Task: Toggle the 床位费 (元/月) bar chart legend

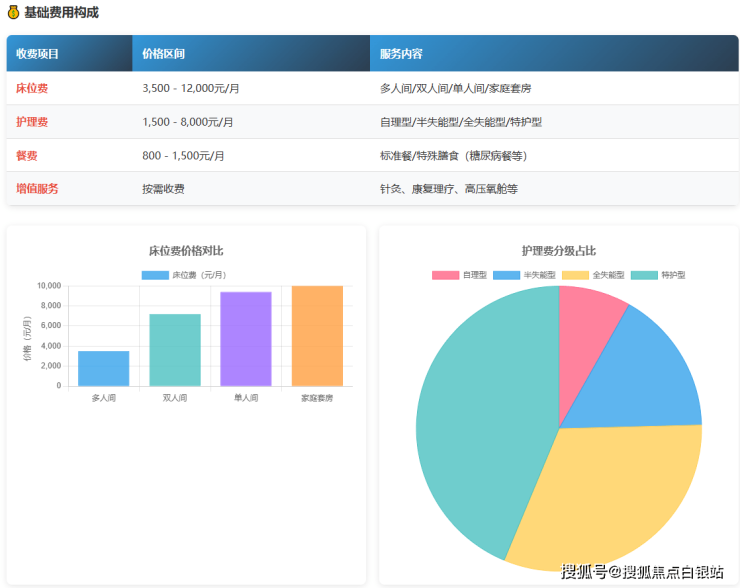Action: [186, 275]
